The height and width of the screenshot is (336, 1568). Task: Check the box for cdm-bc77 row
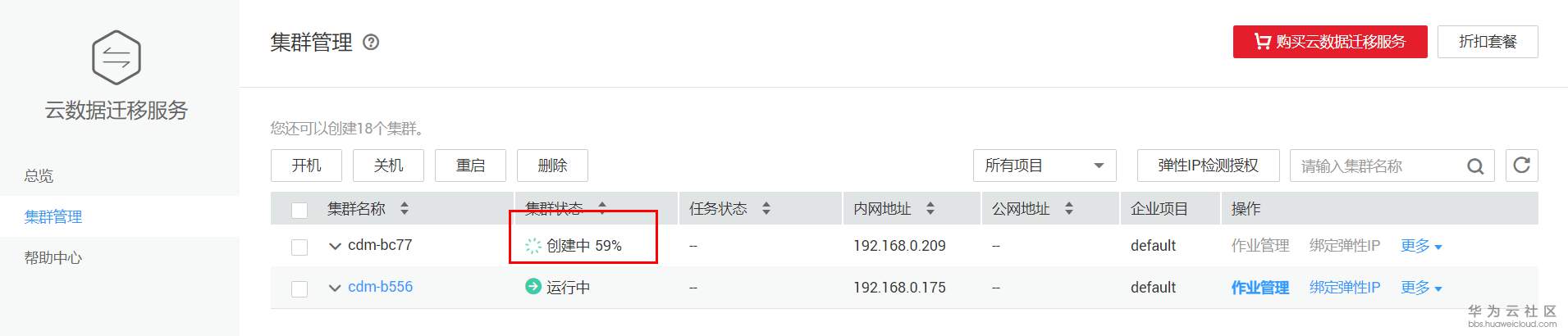[299, 247]
